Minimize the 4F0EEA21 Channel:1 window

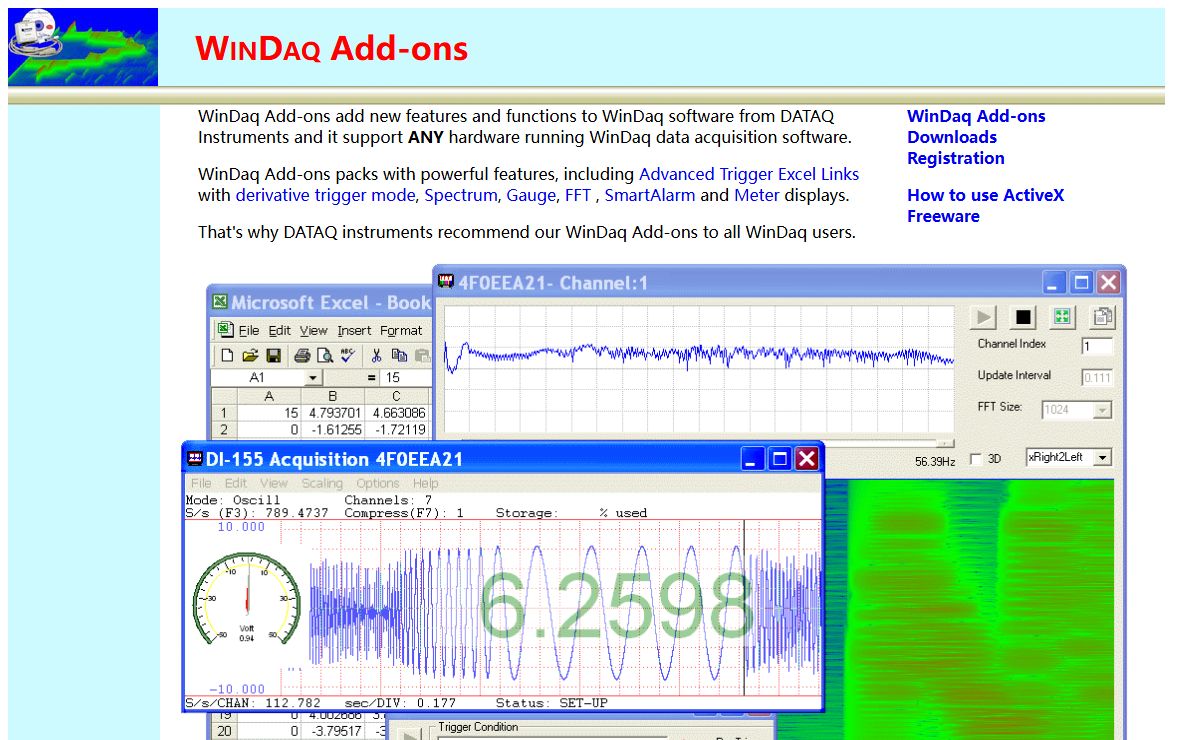pos(1055,283)
